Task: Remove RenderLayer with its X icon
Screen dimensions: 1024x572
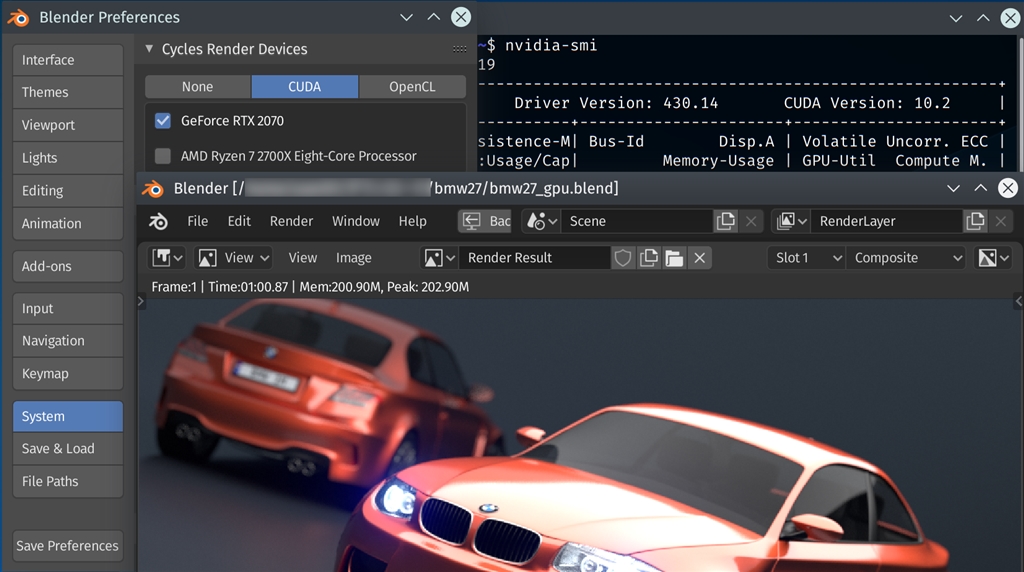Action: point(1000,221)
